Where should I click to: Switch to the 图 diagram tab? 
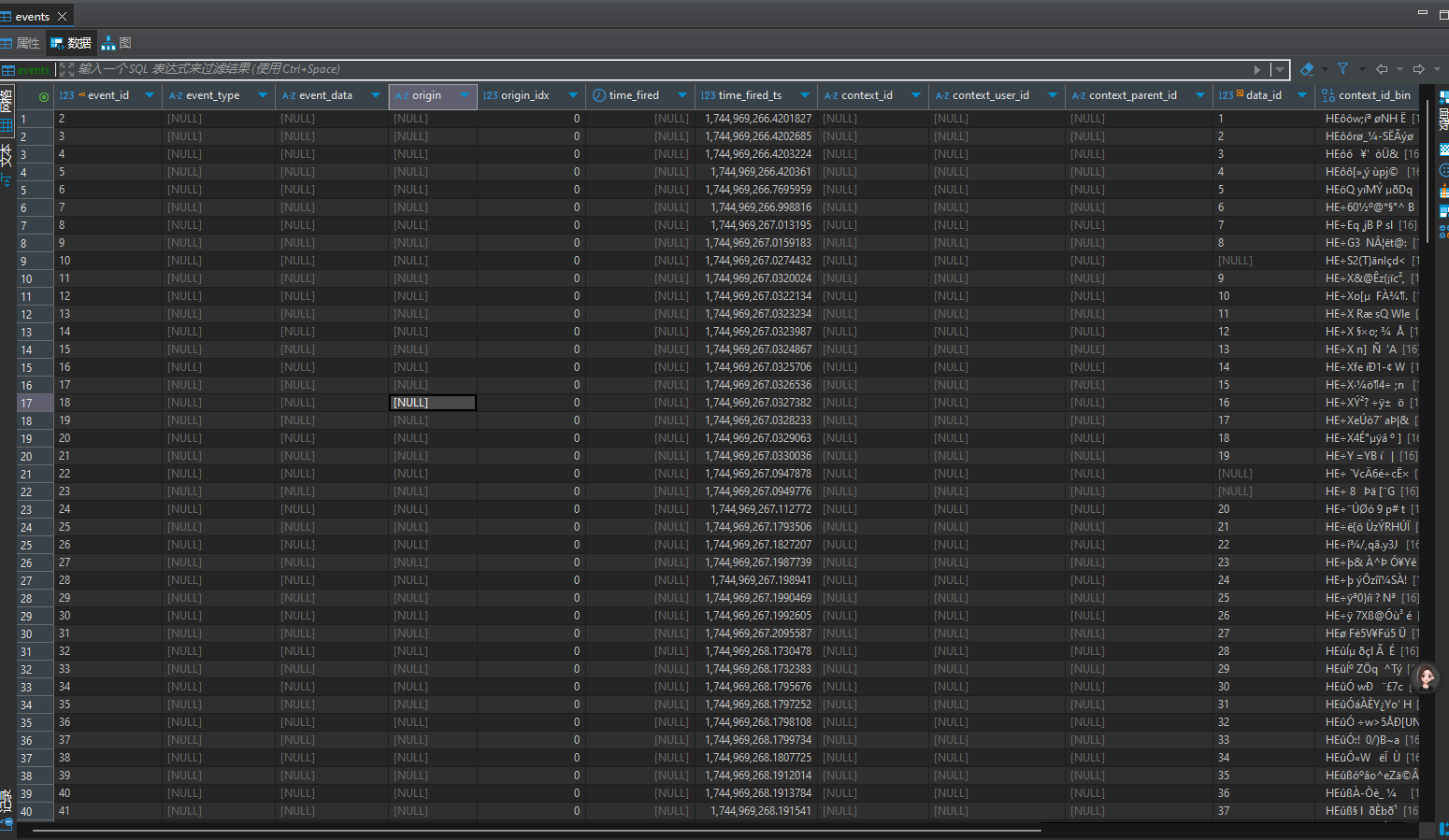117,43
